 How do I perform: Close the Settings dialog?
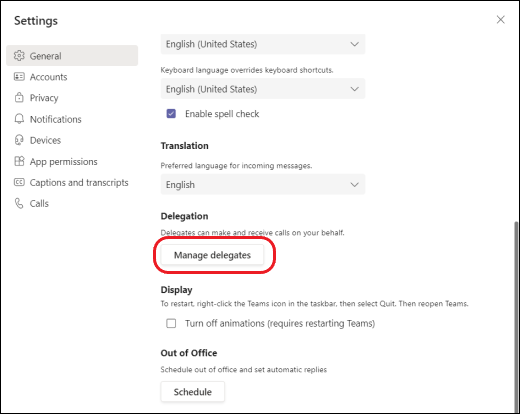click(501, 20)
